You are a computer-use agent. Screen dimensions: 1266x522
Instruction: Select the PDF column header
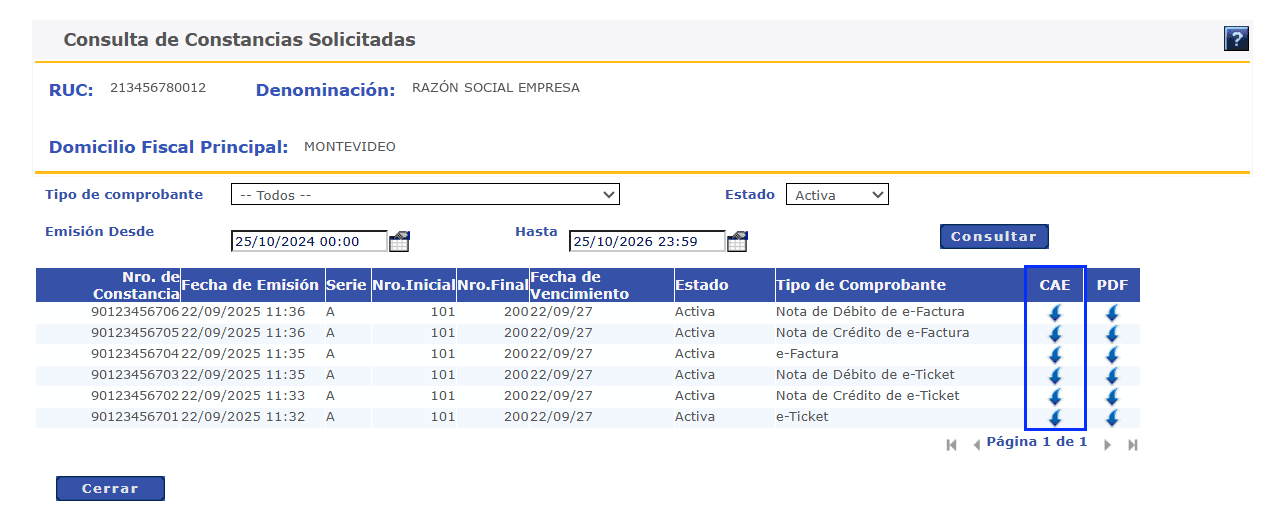1112,285
